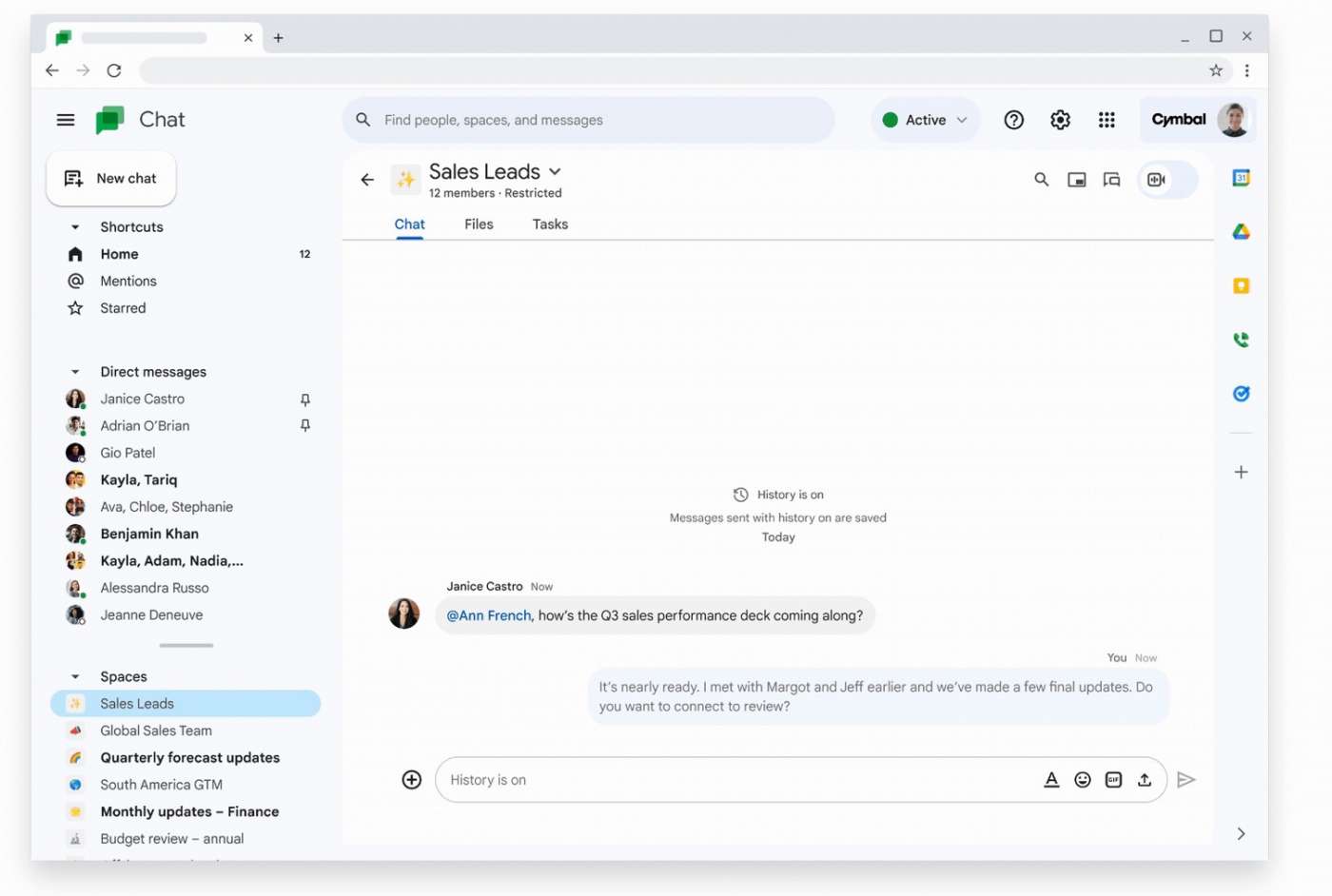Viewport: 1332px width, 896px height.
Task: Collapse the Direct messages section
Action: coord(75,372)
